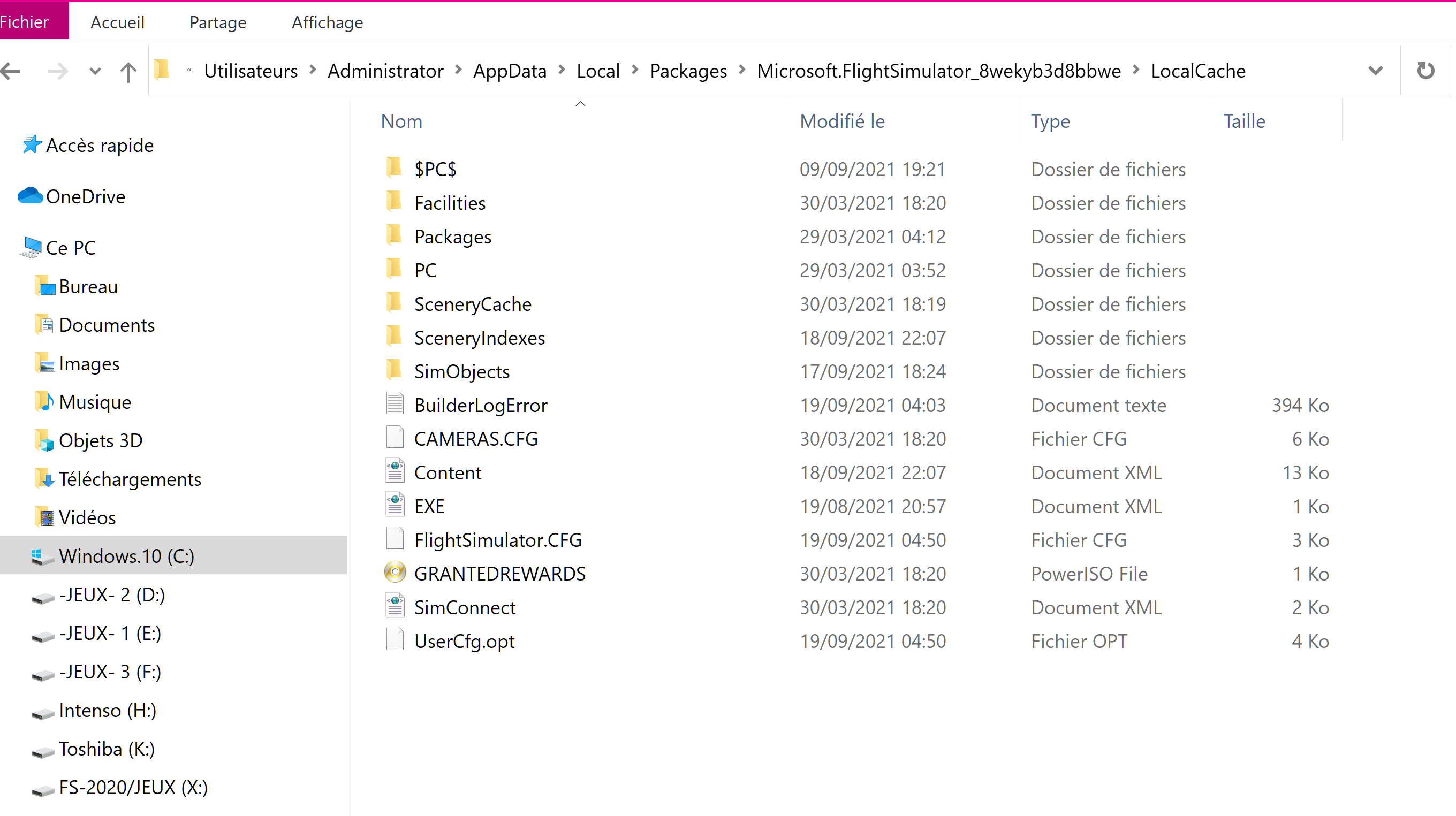
Task: Navigate up to the parent folder
Action: tap(128, 71)
